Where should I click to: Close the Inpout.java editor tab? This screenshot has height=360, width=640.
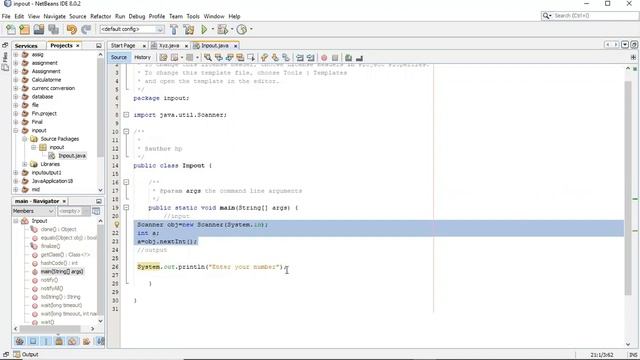click(x=236, y=46)
